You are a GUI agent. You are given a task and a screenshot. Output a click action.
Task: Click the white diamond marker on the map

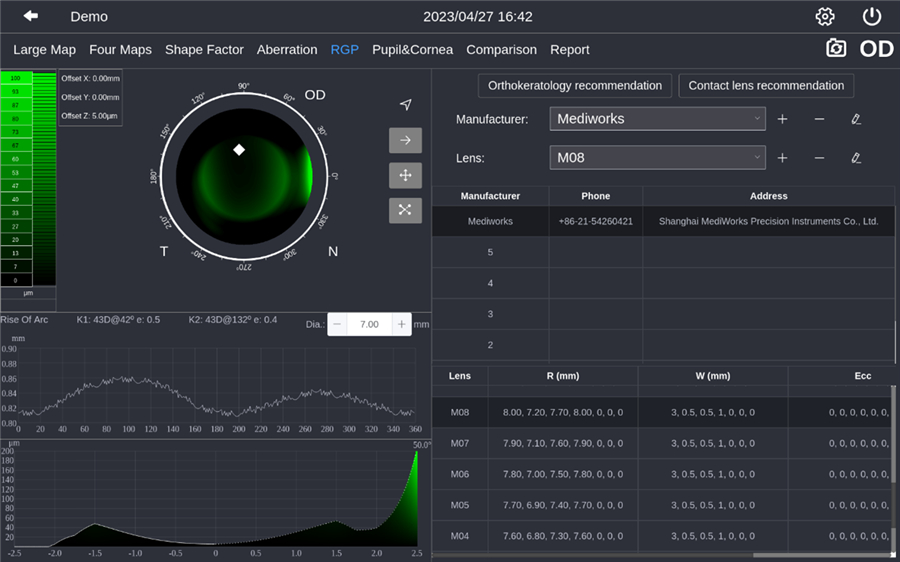tap(239, 150)
